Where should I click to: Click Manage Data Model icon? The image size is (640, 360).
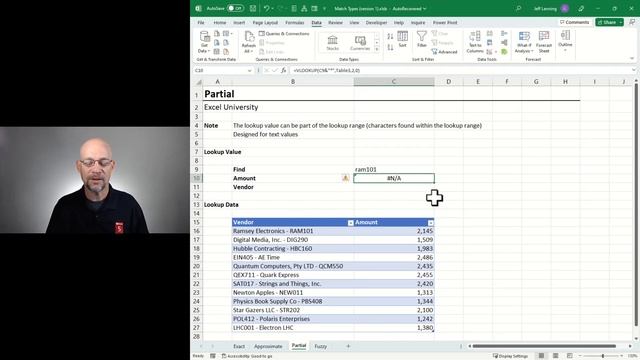pos(504,52)
